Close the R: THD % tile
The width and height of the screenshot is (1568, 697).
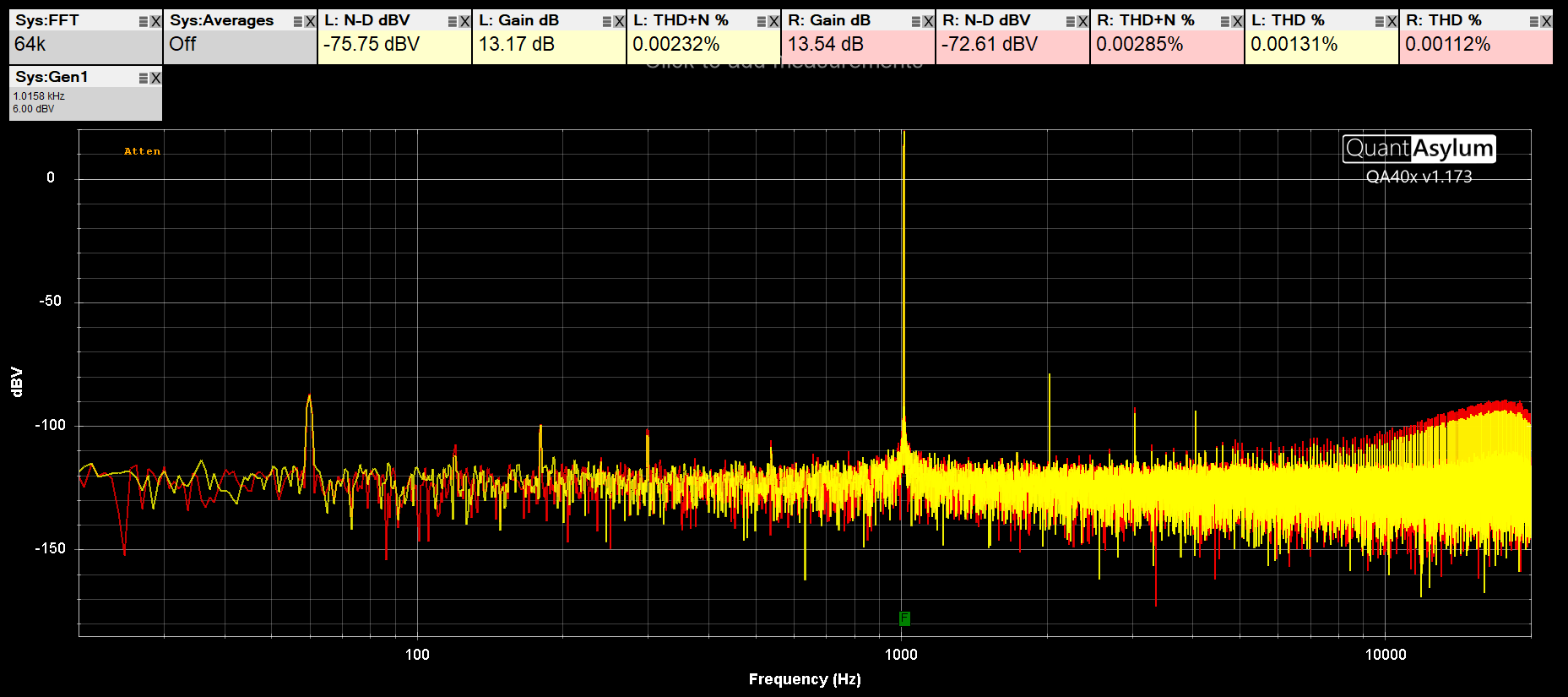click(1546, 22)
